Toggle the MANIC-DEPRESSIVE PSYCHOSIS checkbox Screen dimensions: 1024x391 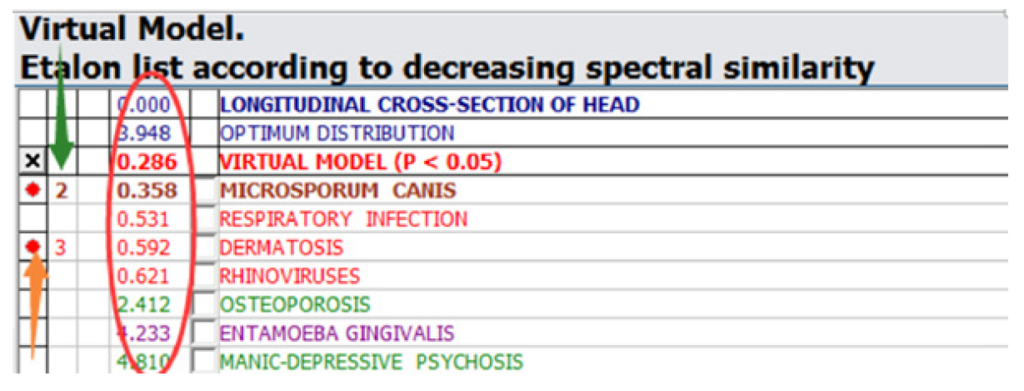[x=207, y=360]
